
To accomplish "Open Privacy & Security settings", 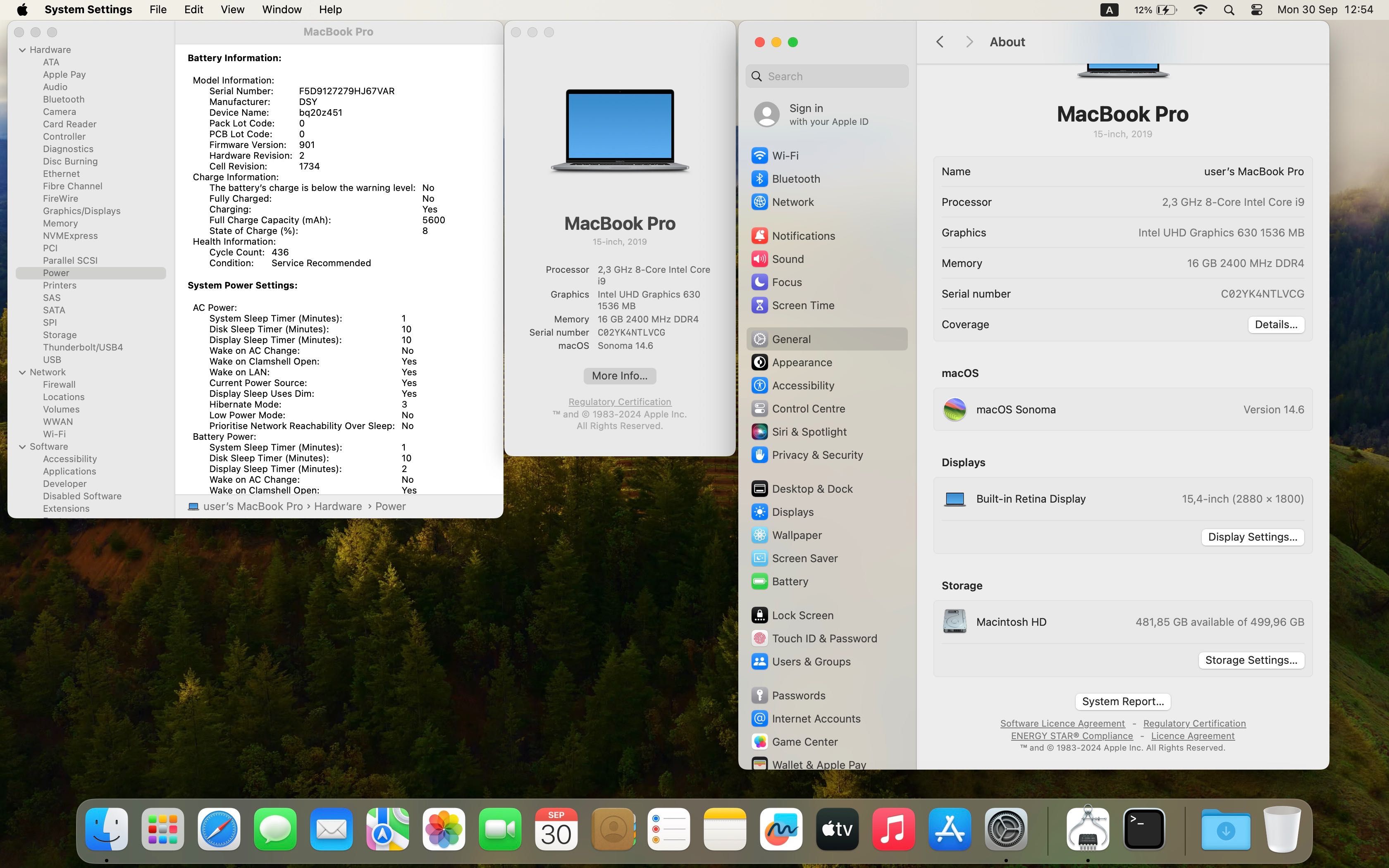I will (826, 455).
